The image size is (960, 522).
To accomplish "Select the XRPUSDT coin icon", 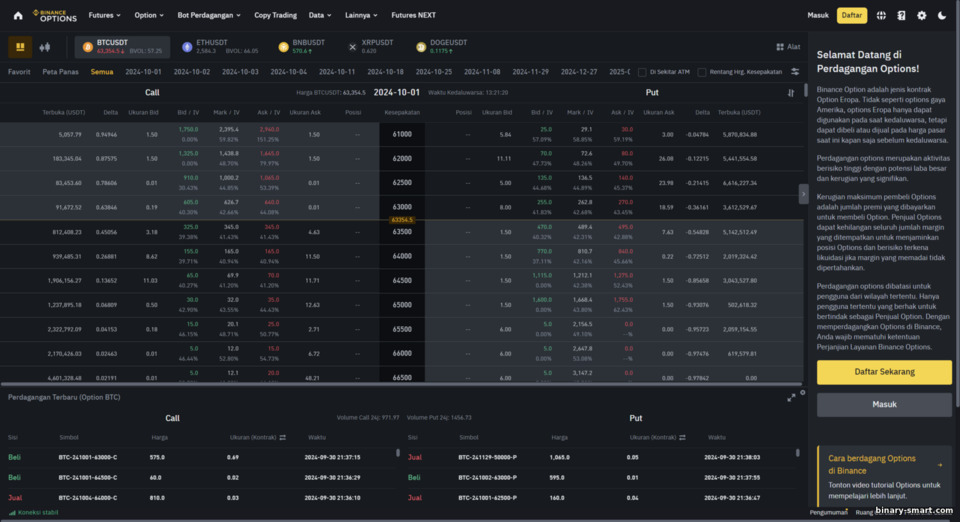I will [353, 47].
